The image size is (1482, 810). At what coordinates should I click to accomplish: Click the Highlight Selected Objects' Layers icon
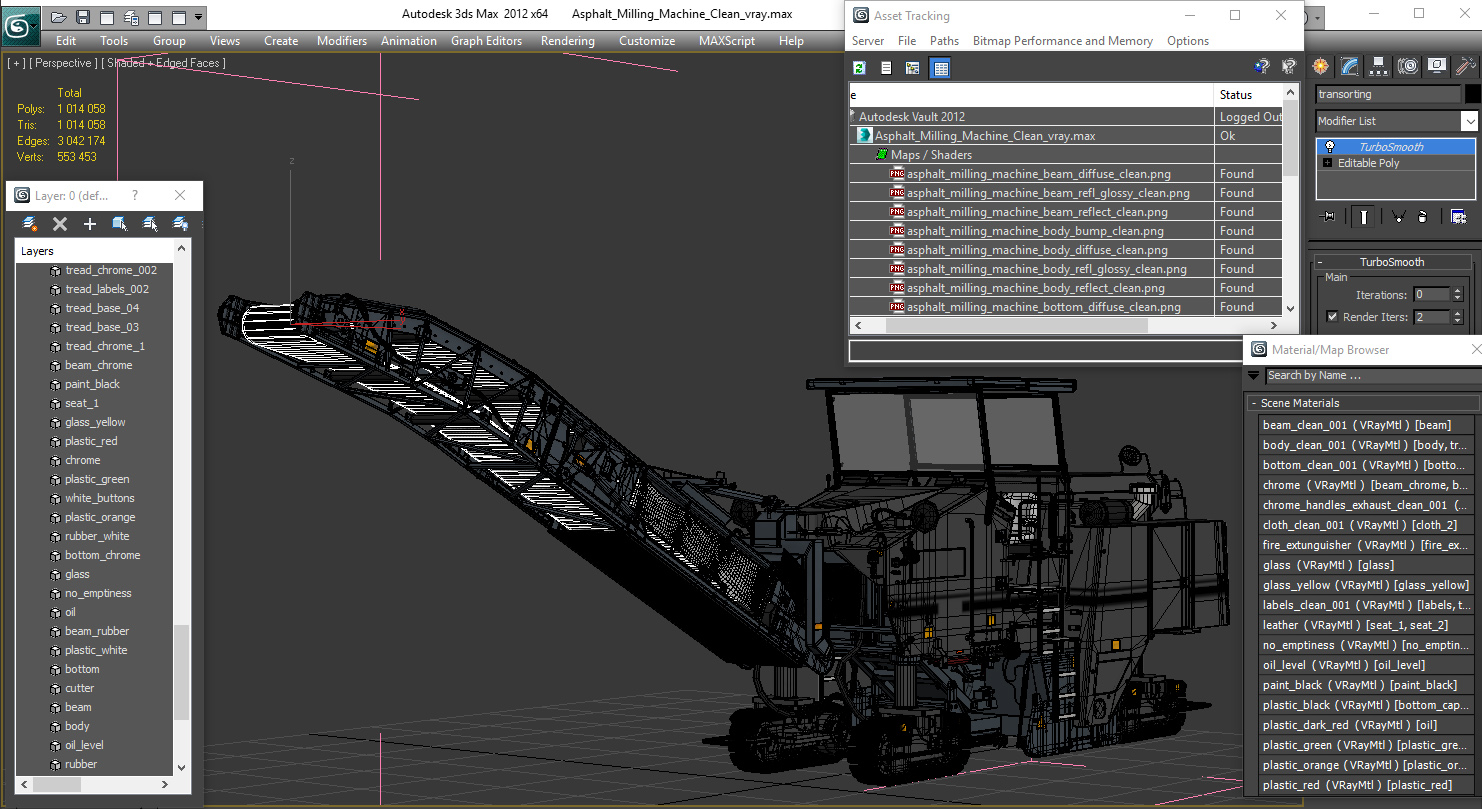[x=150, y=224]
